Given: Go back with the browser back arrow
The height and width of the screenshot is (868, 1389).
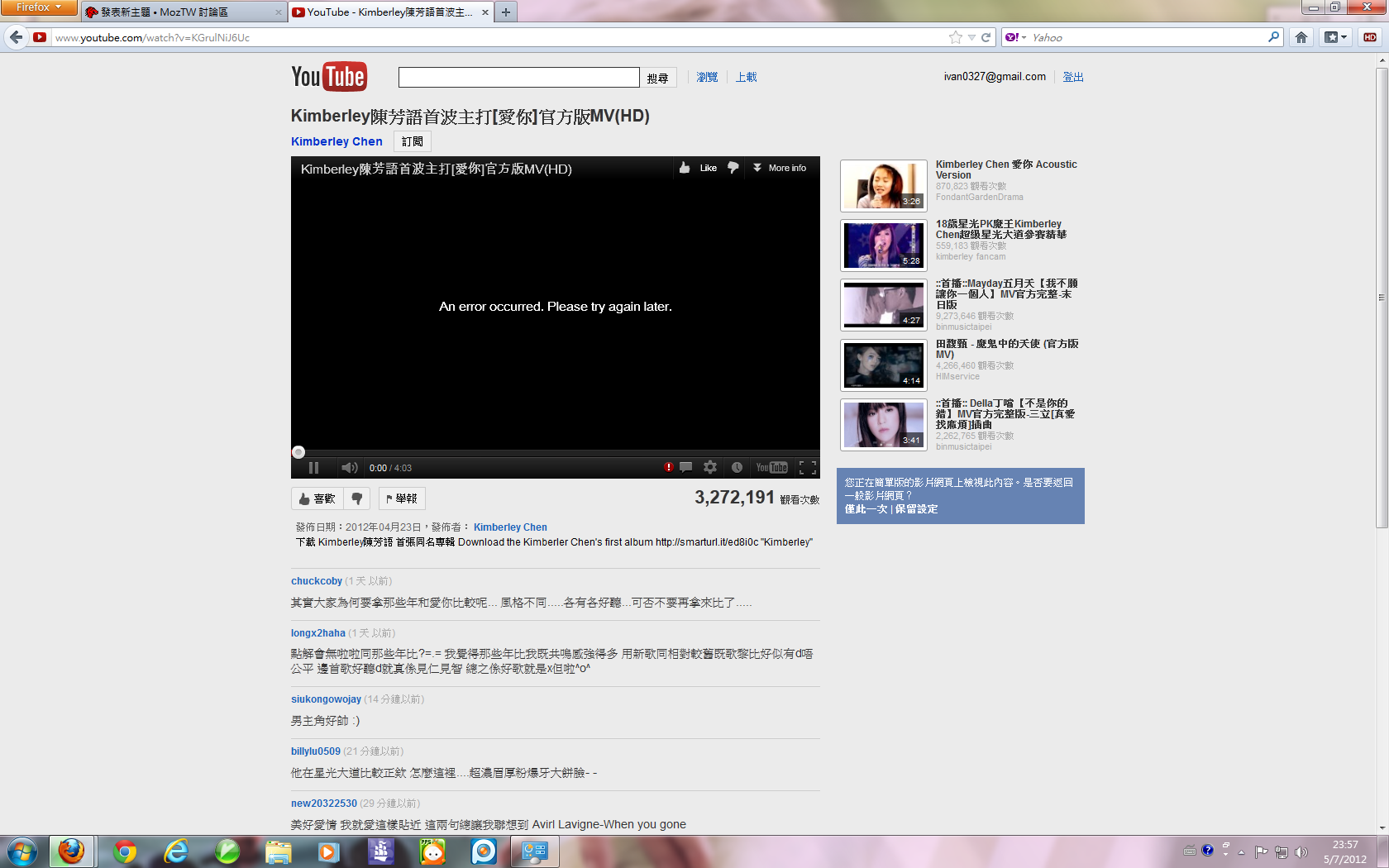Looking at the screenshot, I should [17, 37].
